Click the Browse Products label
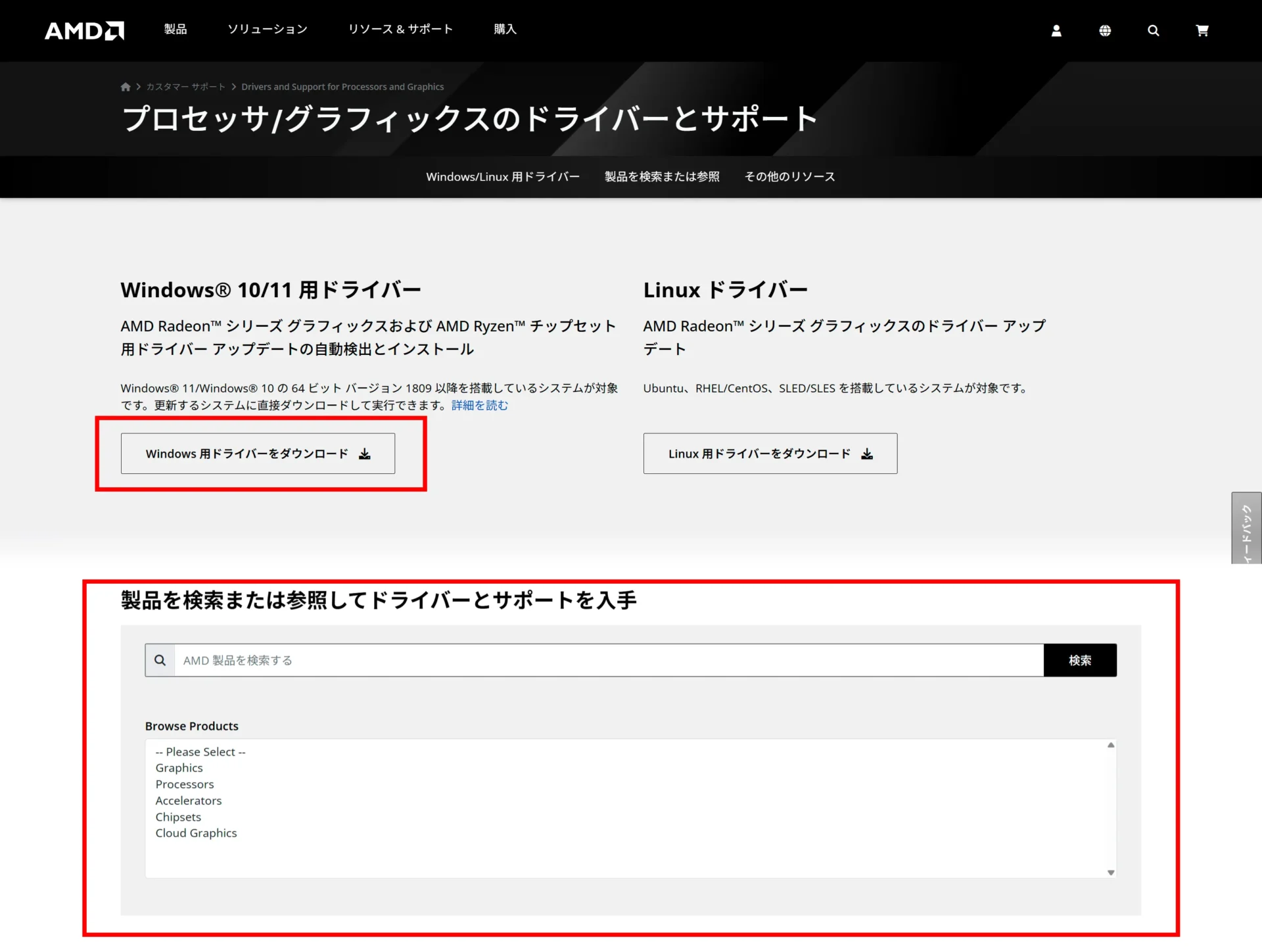 [x=192, y=726]
